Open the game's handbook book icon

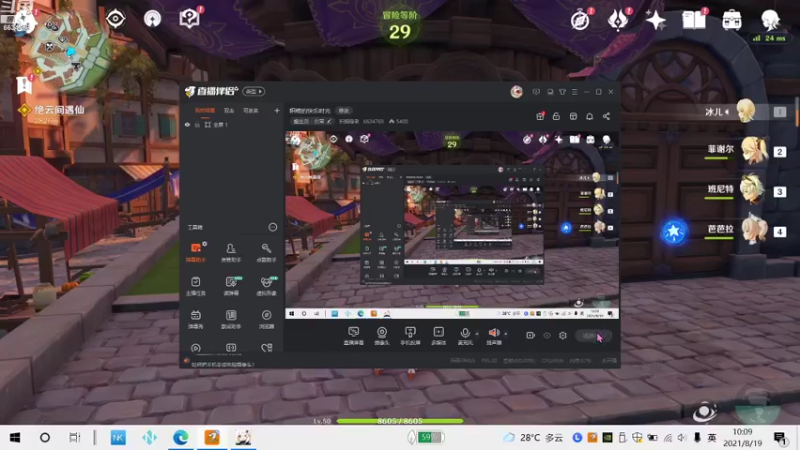[x=694, y=20]
